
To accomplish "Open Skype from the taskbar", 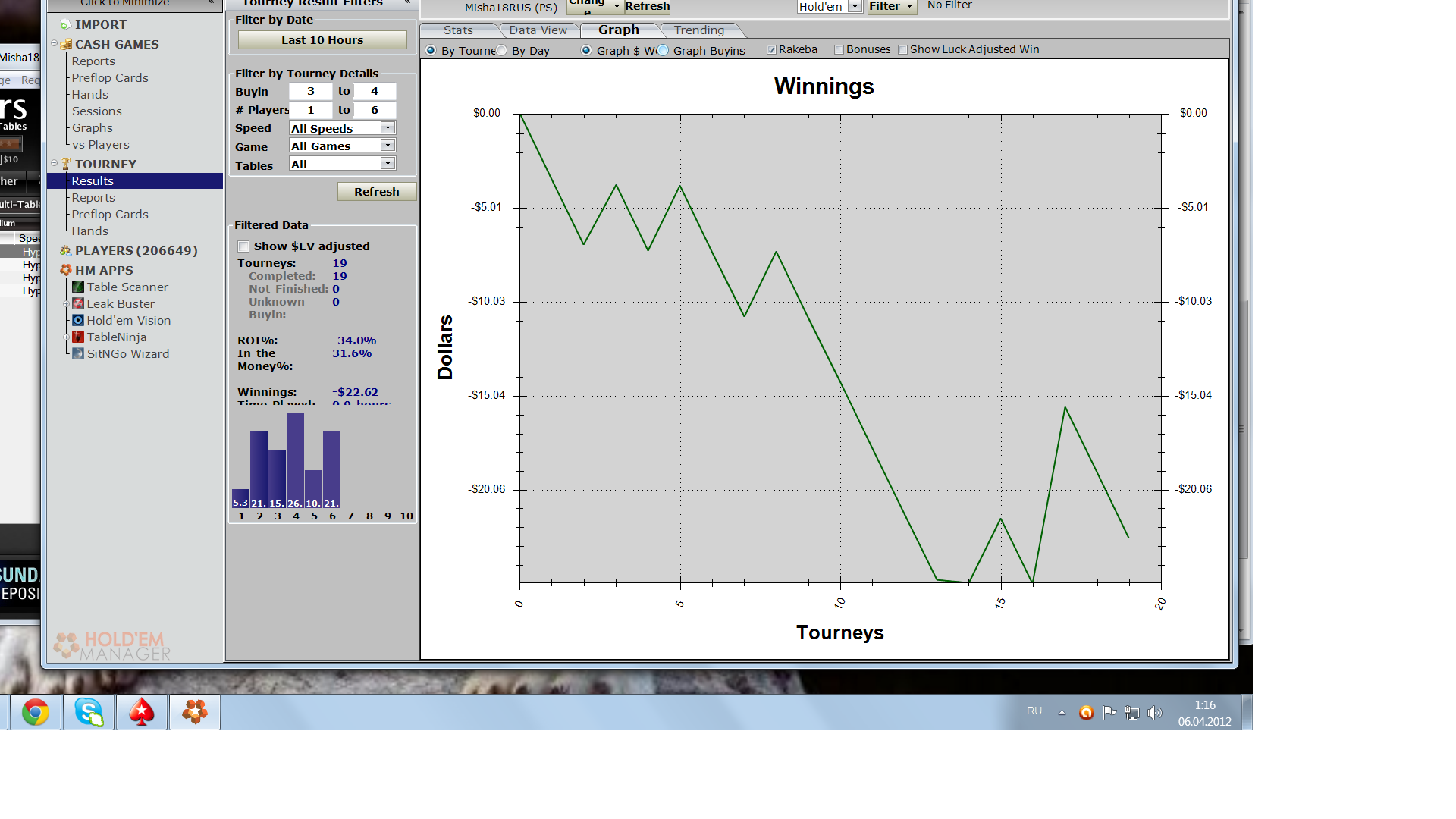I will [x=89, y=712].
